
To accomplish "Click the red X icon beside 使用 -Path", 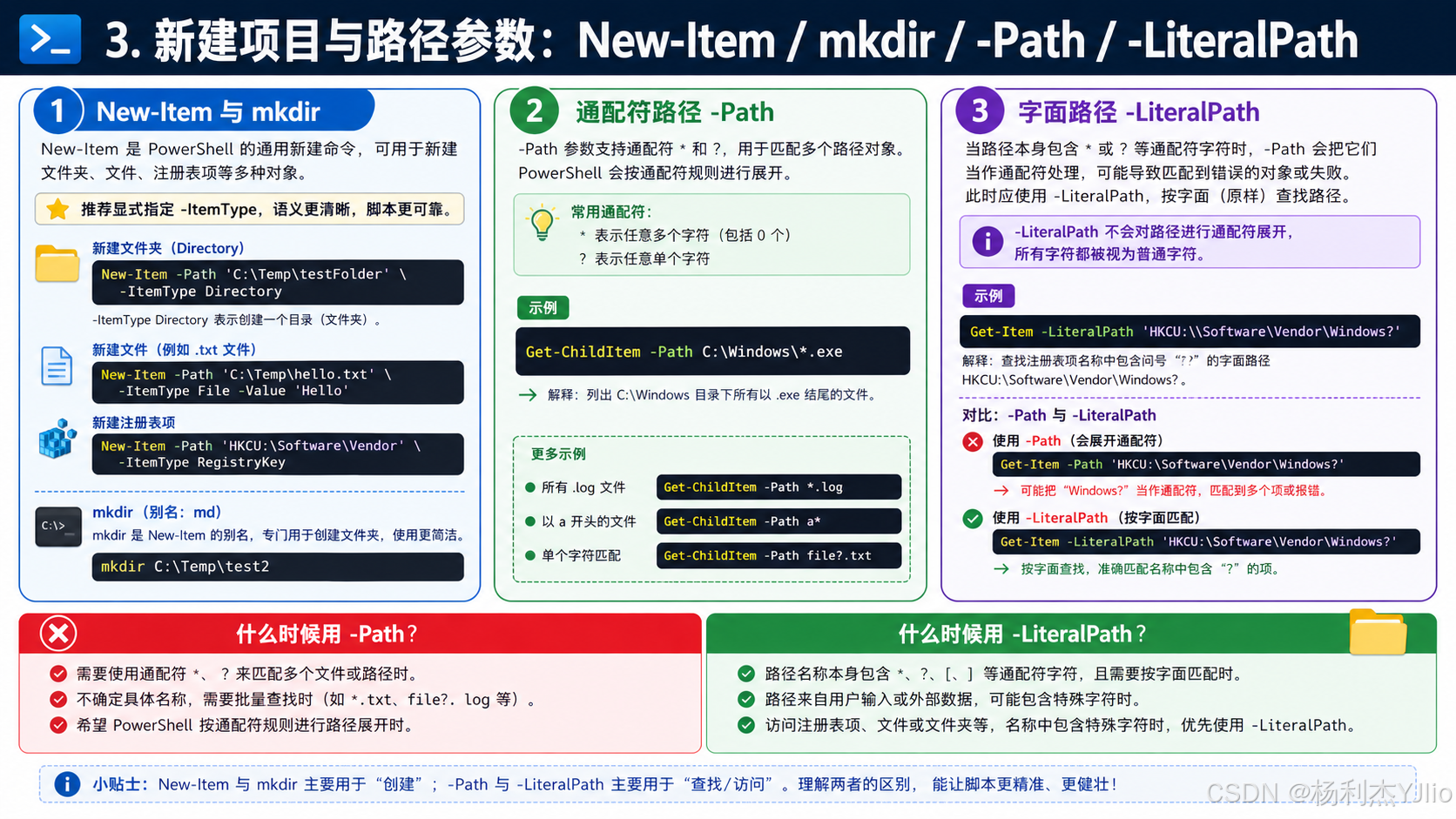I will click(973, 441).
